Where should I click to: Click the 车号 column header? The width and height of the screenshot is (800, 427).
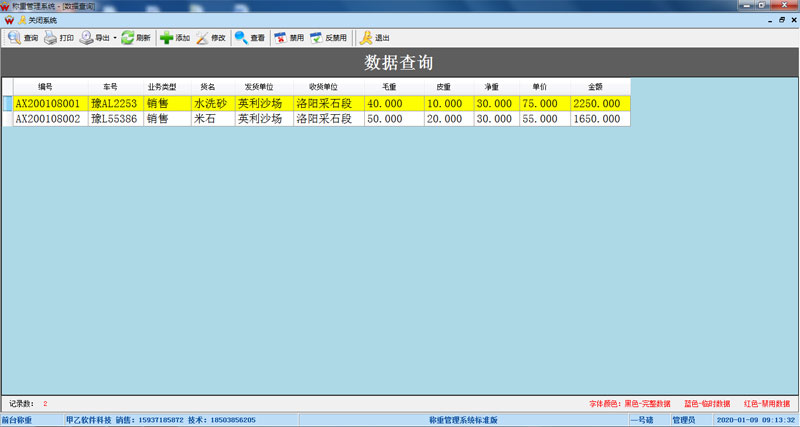110,87
